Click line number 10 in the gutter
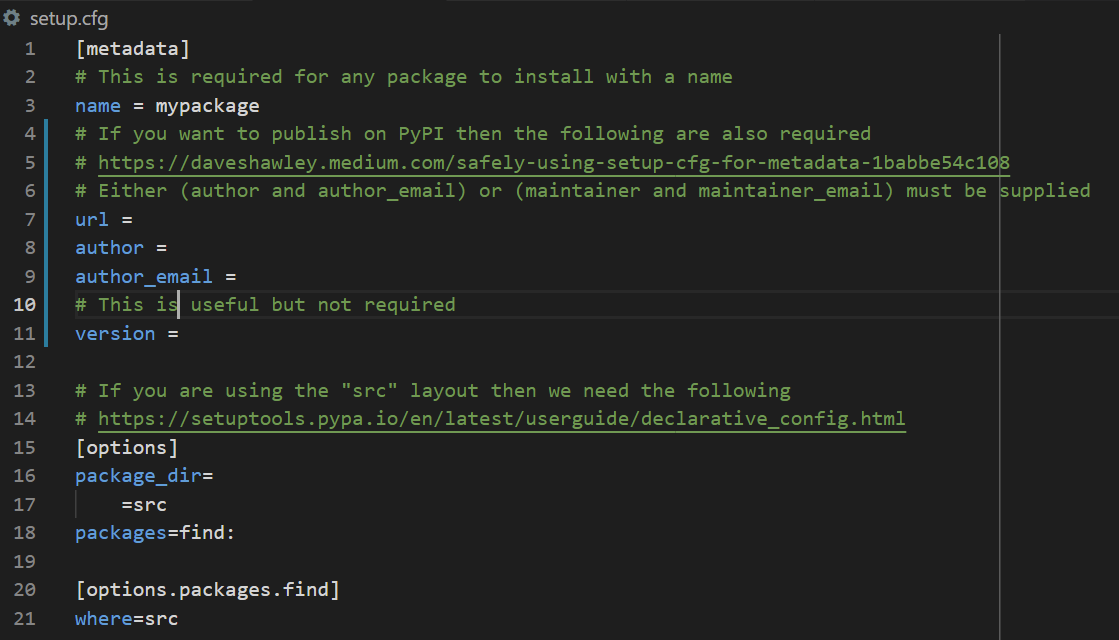 24,305
